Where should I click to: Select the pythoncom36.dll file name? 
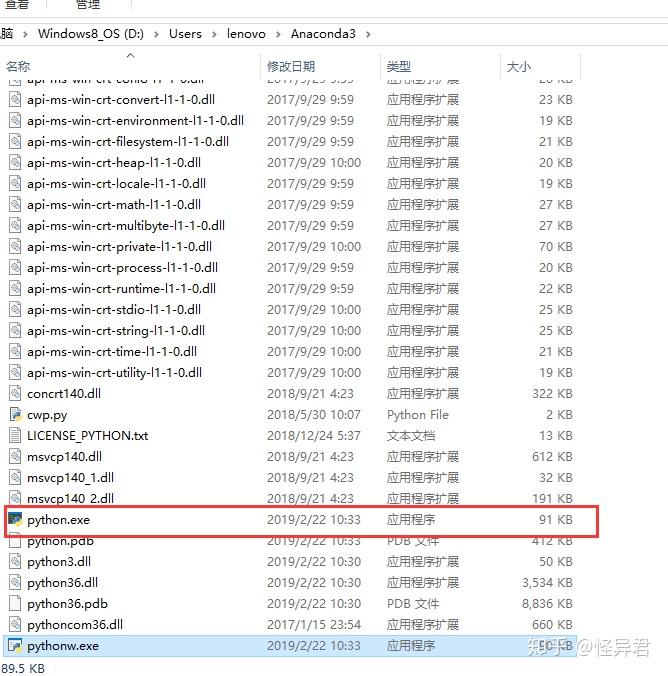click(75, 625)
